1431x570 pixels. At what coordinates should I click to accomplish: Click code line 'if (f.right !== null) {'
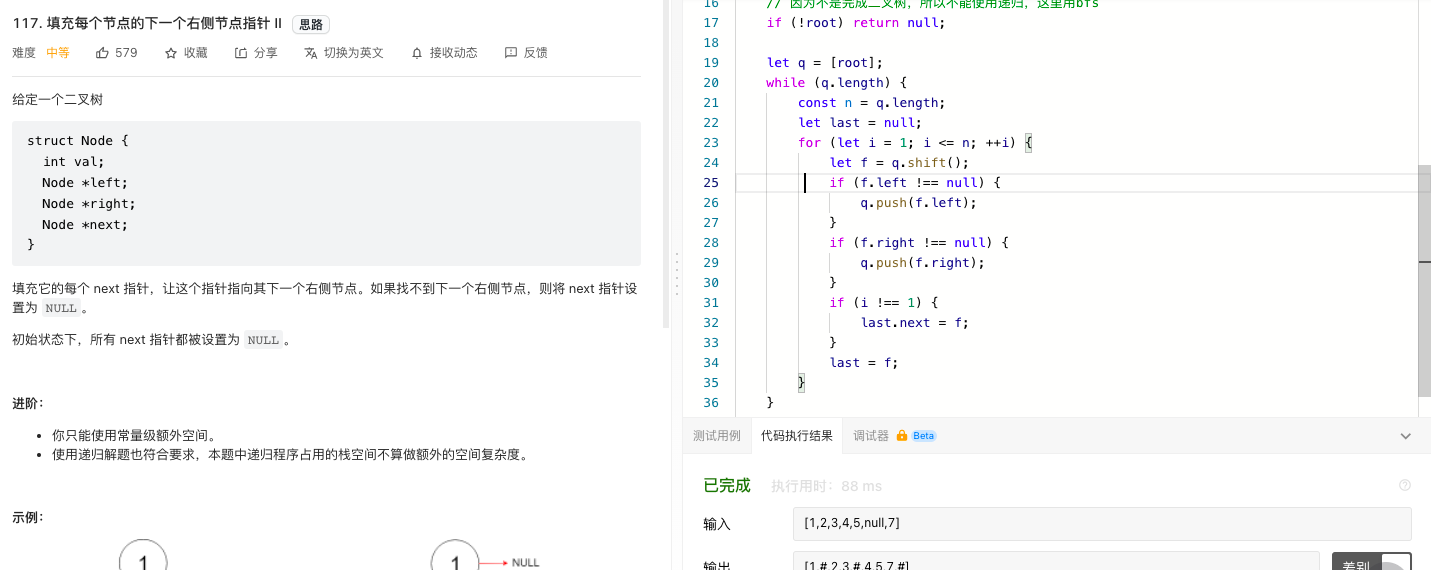(x=918, y=243)
